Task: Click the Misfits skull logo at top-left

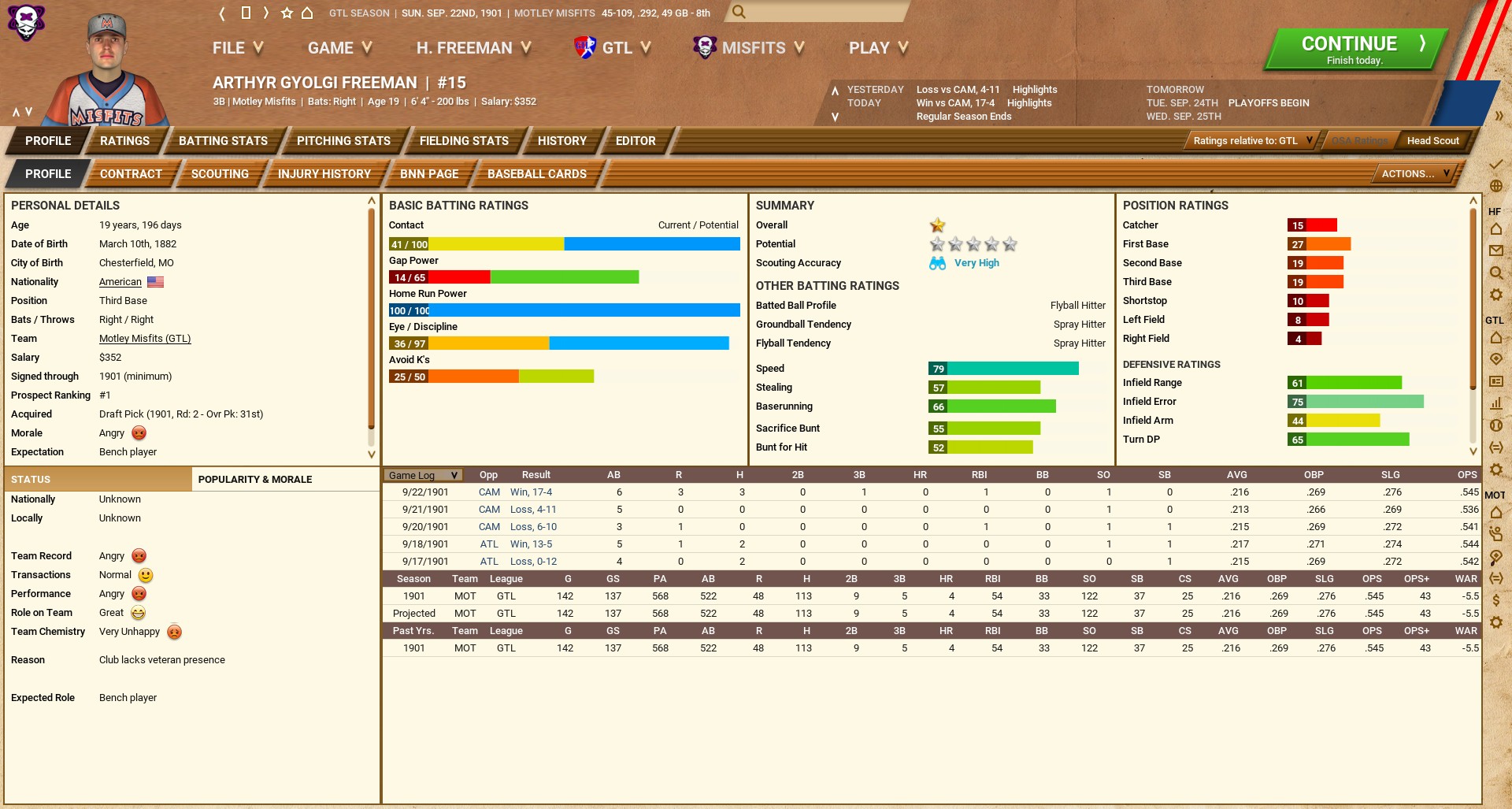Action: (x=26, y=22)
